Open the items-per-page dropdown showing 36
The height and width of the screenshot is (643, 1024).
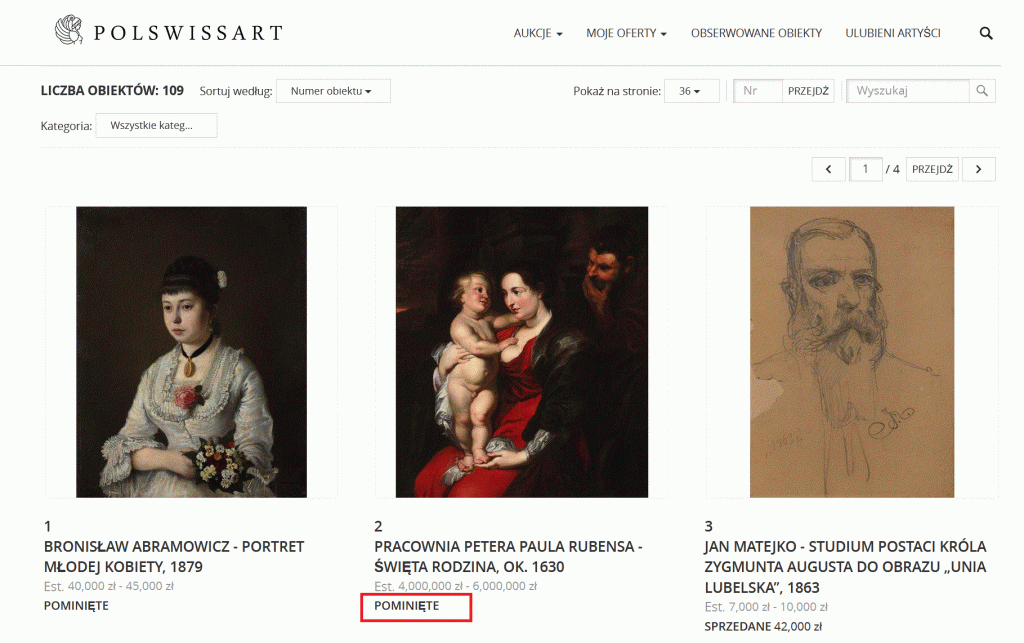691,91
